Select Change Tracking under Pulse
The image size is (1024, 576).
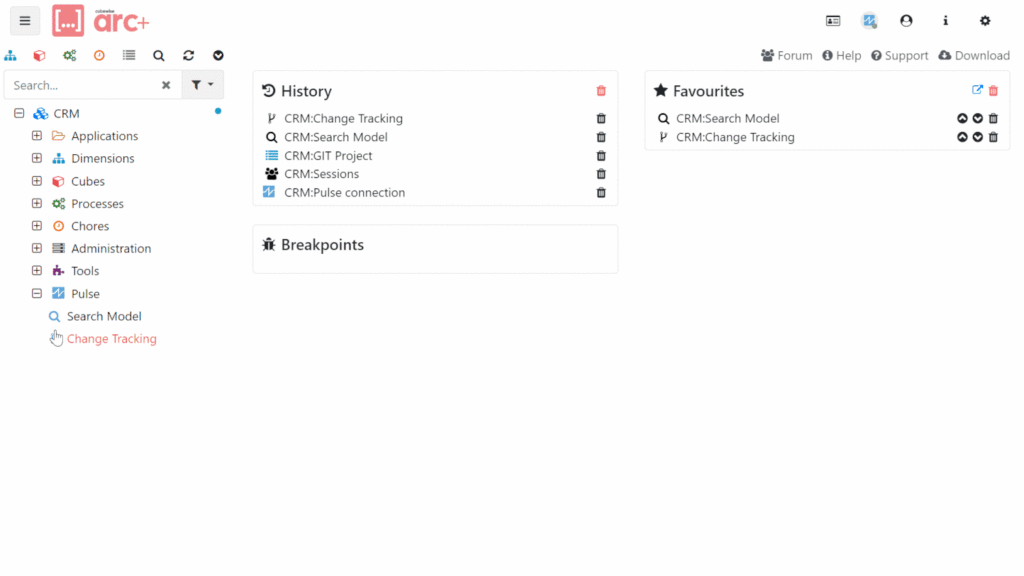point(111,339)
